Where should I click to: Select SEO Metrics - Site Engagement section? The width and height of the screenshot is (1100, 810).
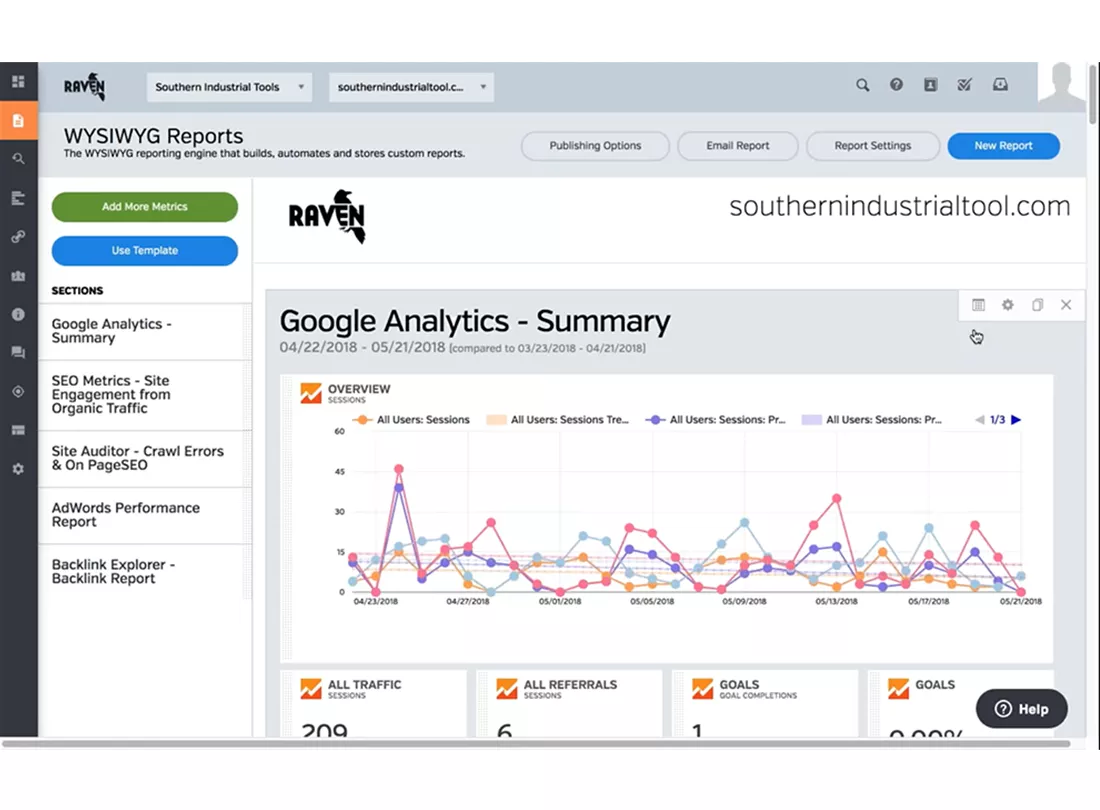145,395
